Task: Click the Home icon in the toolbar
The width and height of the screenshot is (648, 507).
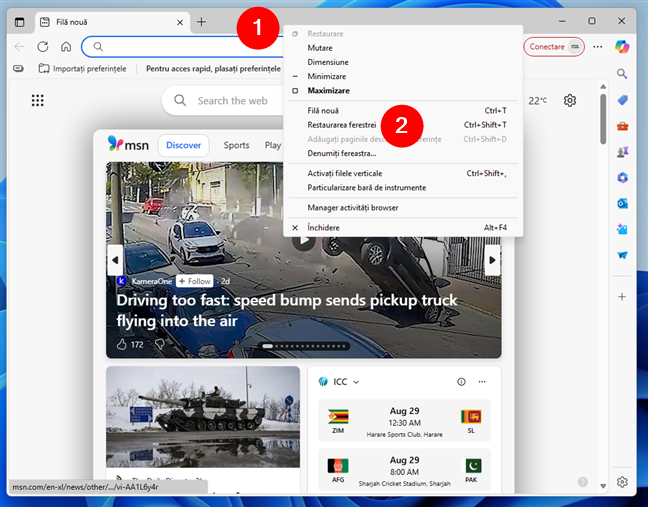Action: (66, 46)
